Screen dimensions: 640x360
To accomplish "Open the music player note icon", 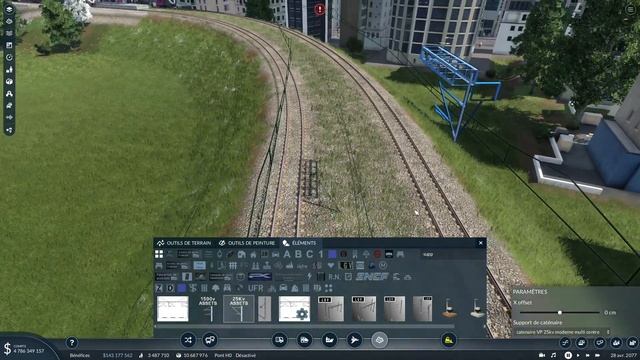I will tap(553, 356).
